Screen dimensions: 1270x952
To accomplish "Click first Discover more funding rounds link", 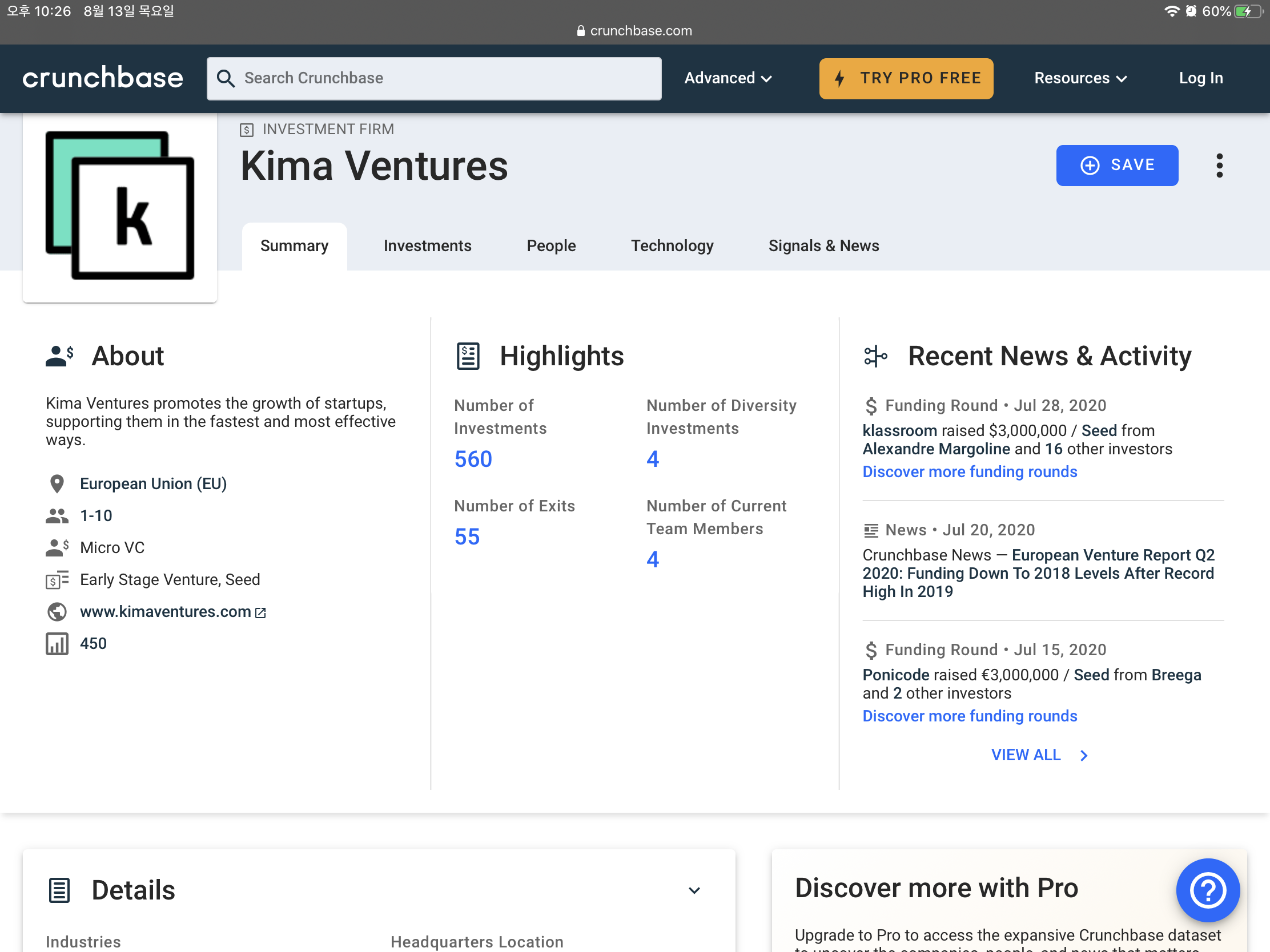I will point(970,472).
